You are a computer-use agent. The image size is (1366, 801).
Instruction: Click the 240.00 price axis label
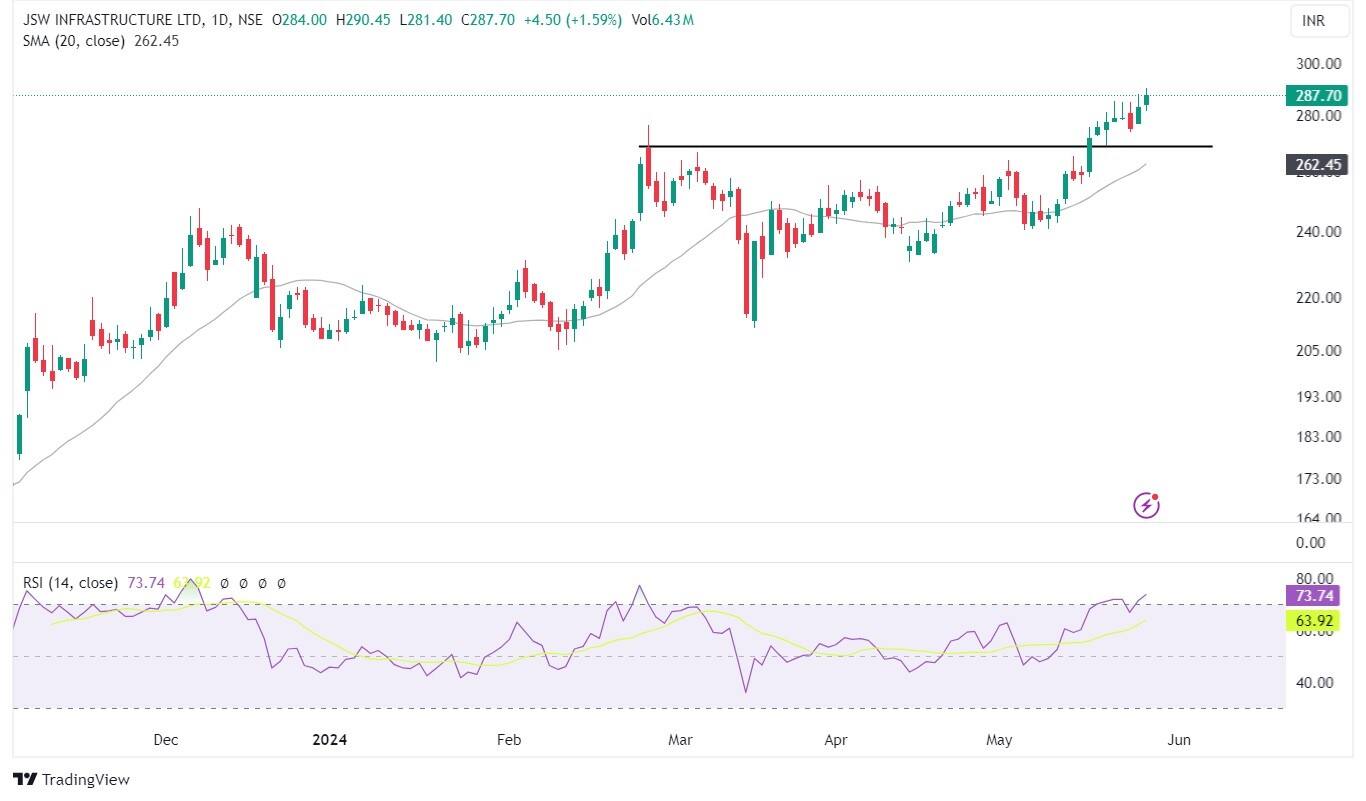tap(1318, 231)
